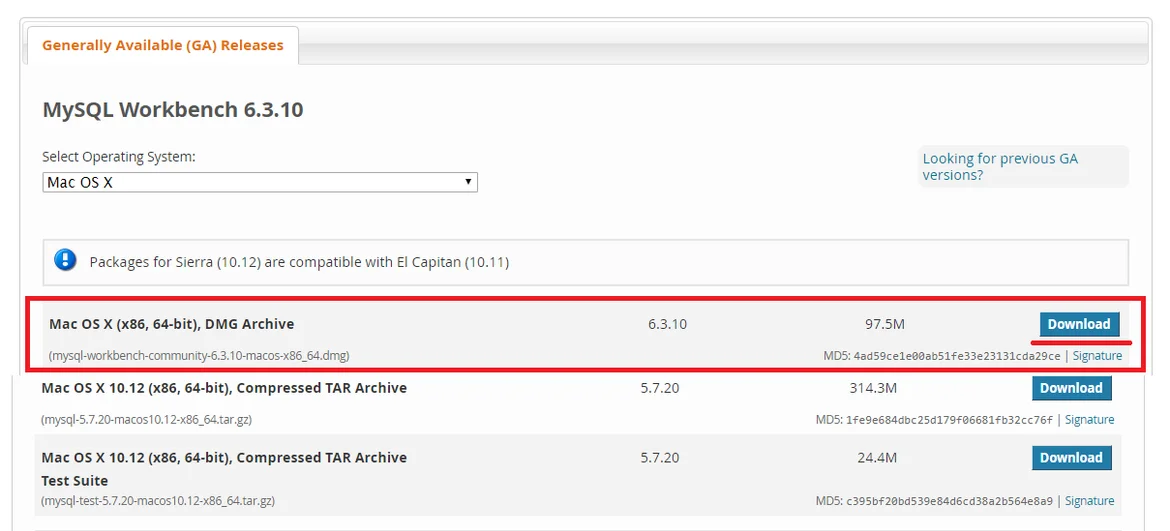Screen dimensions: 1170x531
Task: Open Signature link for the 314.3M TAR archive
Action: tap(1089, 420)
